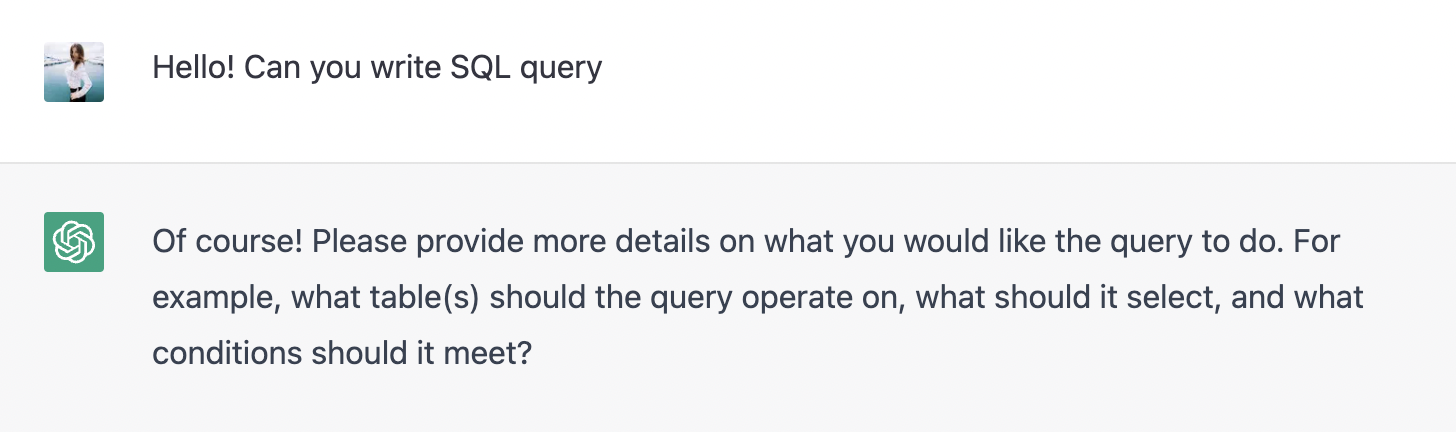Viewport: 1456px width, 432px height.
Task: Click the green ChatGPT logo icon
Action: click(74, 242)
